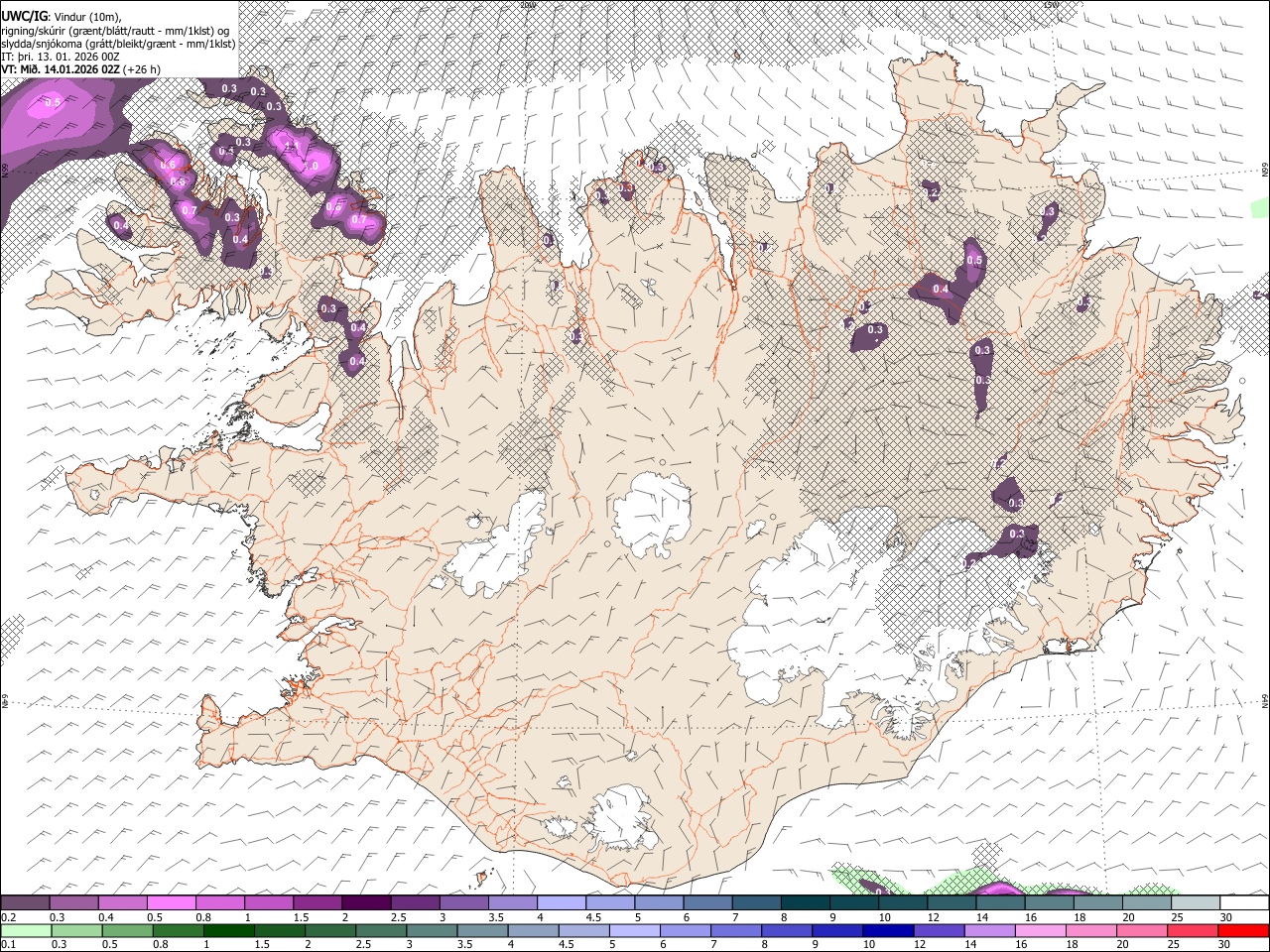Viewport: 1270px width, 952px height.
Task: Select the 'IT: þri. 13. 01. 2026 00Z' line
Action: pyautogui.click(x=61, y=58)
